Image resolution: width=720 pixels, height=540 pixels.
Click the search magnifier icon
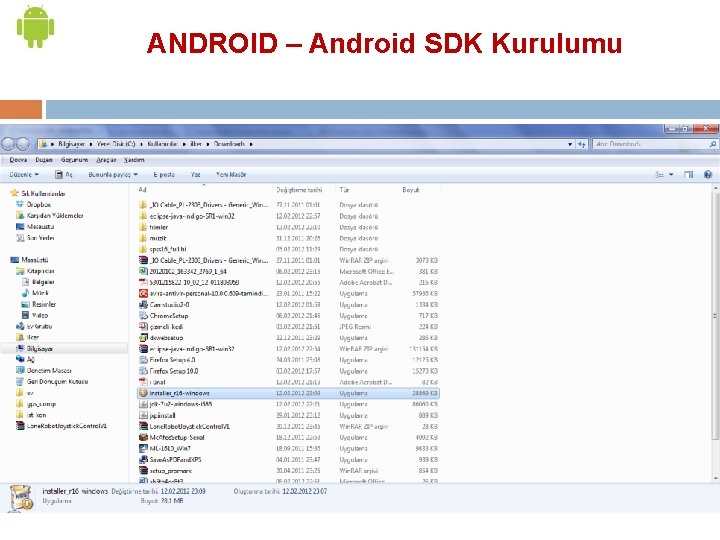pyautogui.click(x=713, y=144)
